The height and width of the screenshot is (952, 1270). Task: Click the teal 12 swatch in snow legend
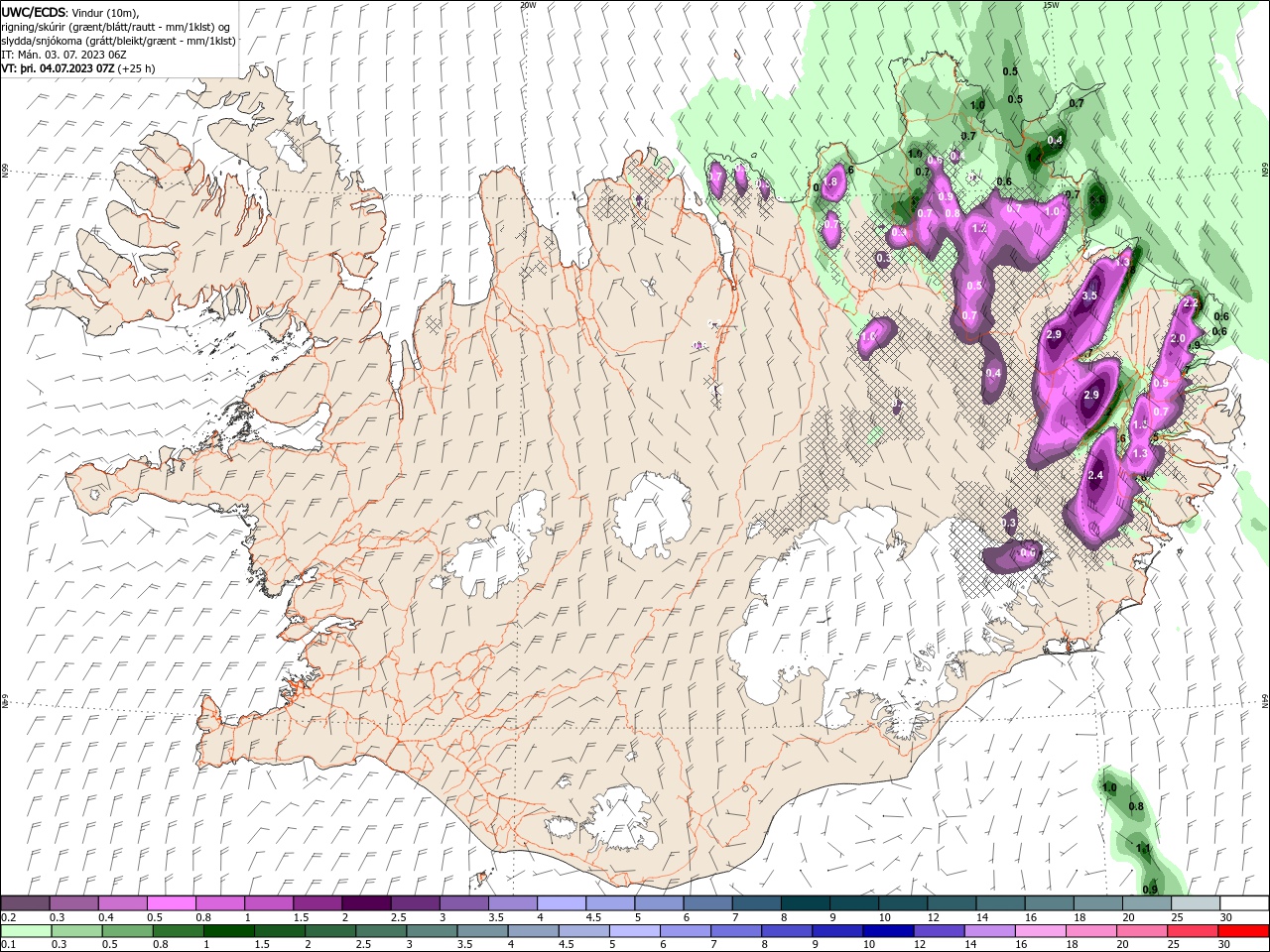[952, 903]
